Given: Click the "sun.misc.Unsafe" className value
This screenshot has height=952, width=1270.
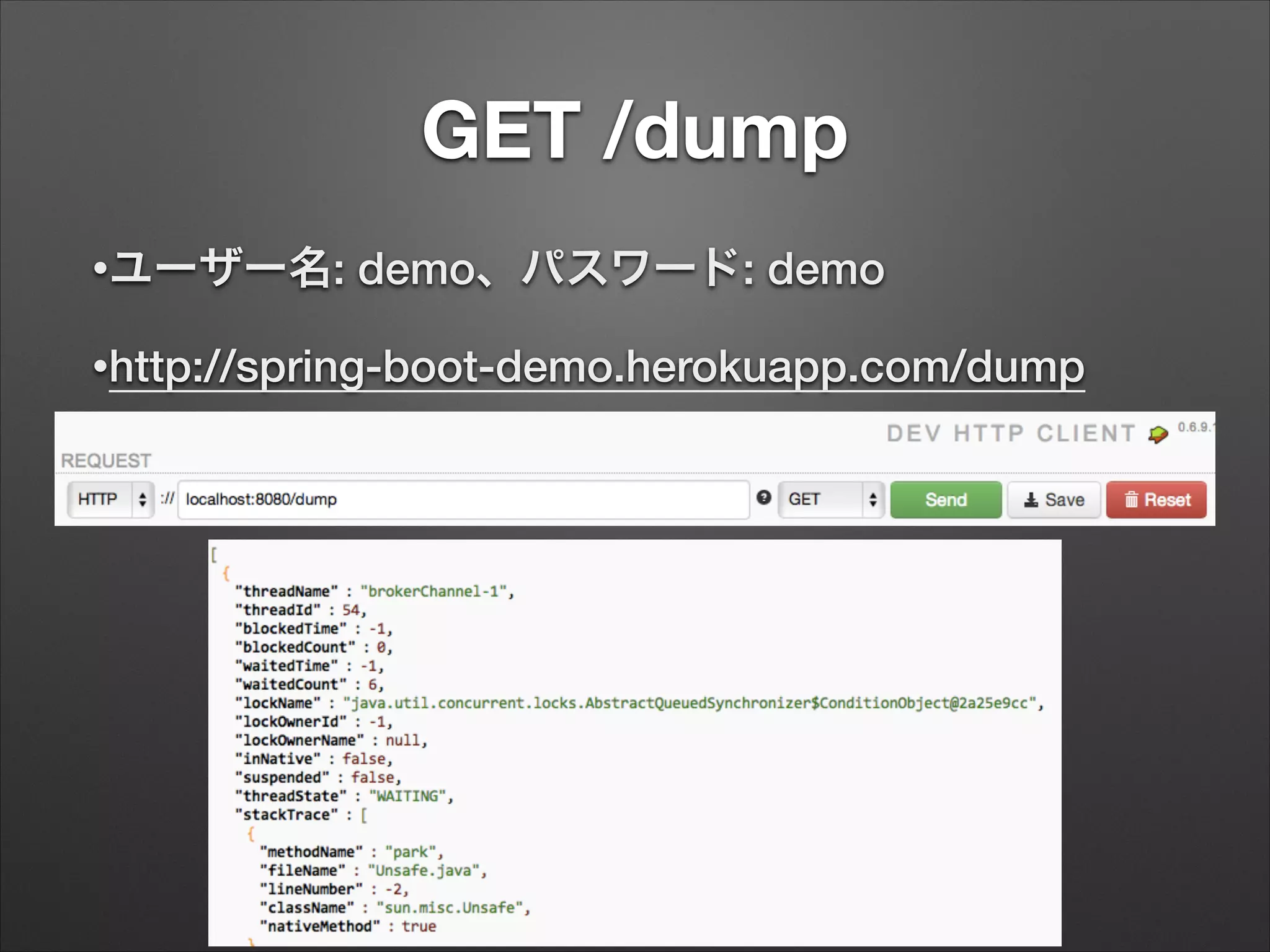Looking at the screenshot, I should 450,907.
